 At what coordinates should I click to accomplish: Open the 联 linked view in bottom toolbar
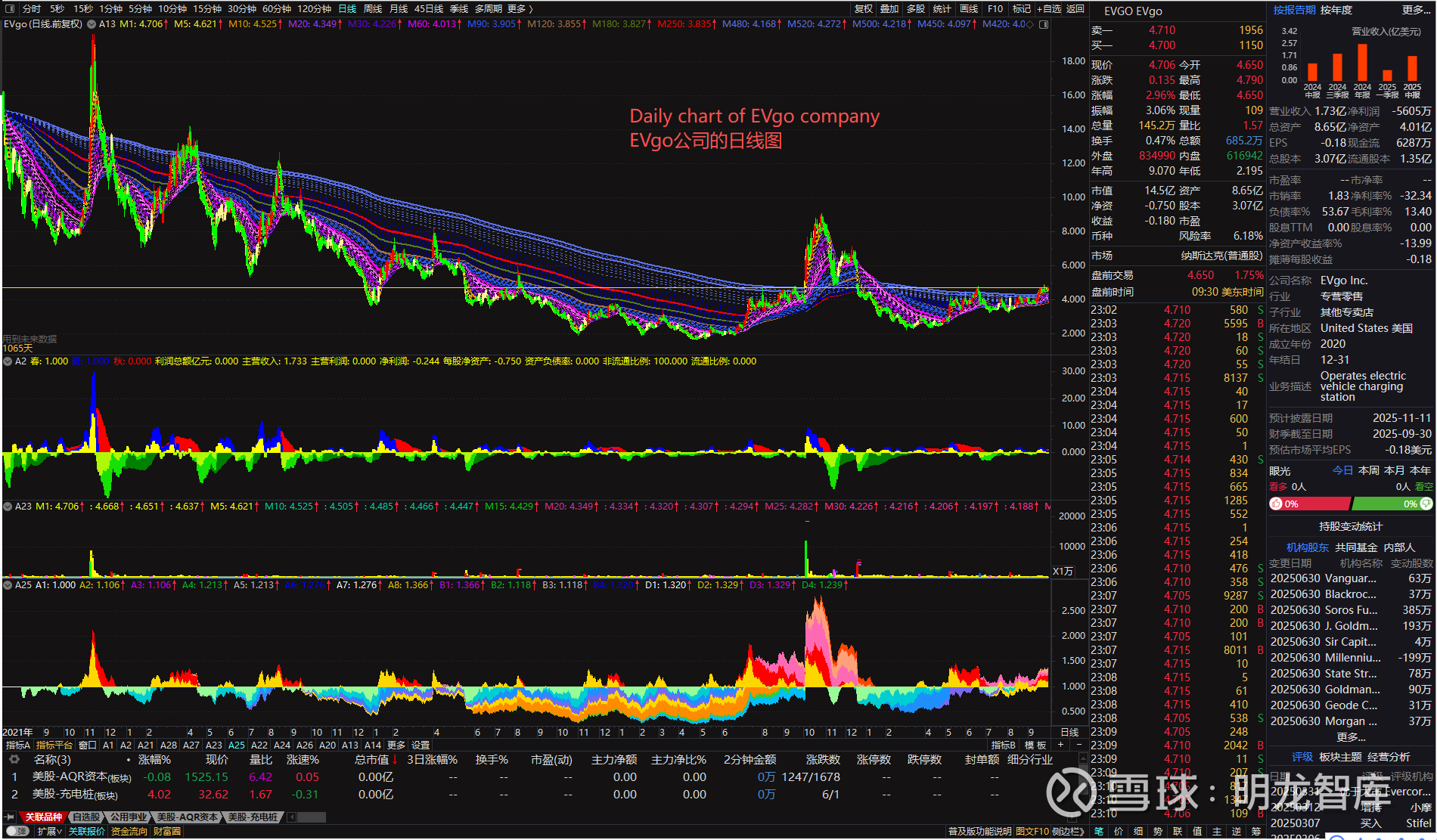point(1178,832)
